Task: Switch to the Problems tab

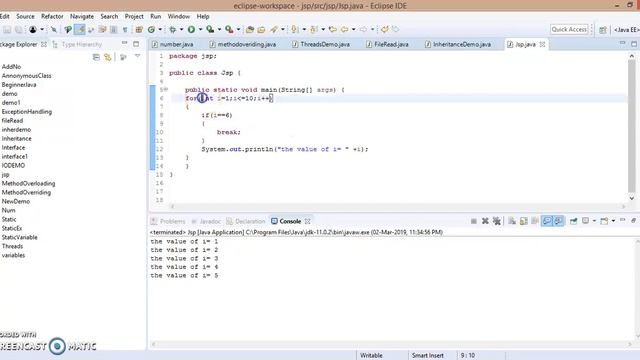Action: (x=168, y=221)
